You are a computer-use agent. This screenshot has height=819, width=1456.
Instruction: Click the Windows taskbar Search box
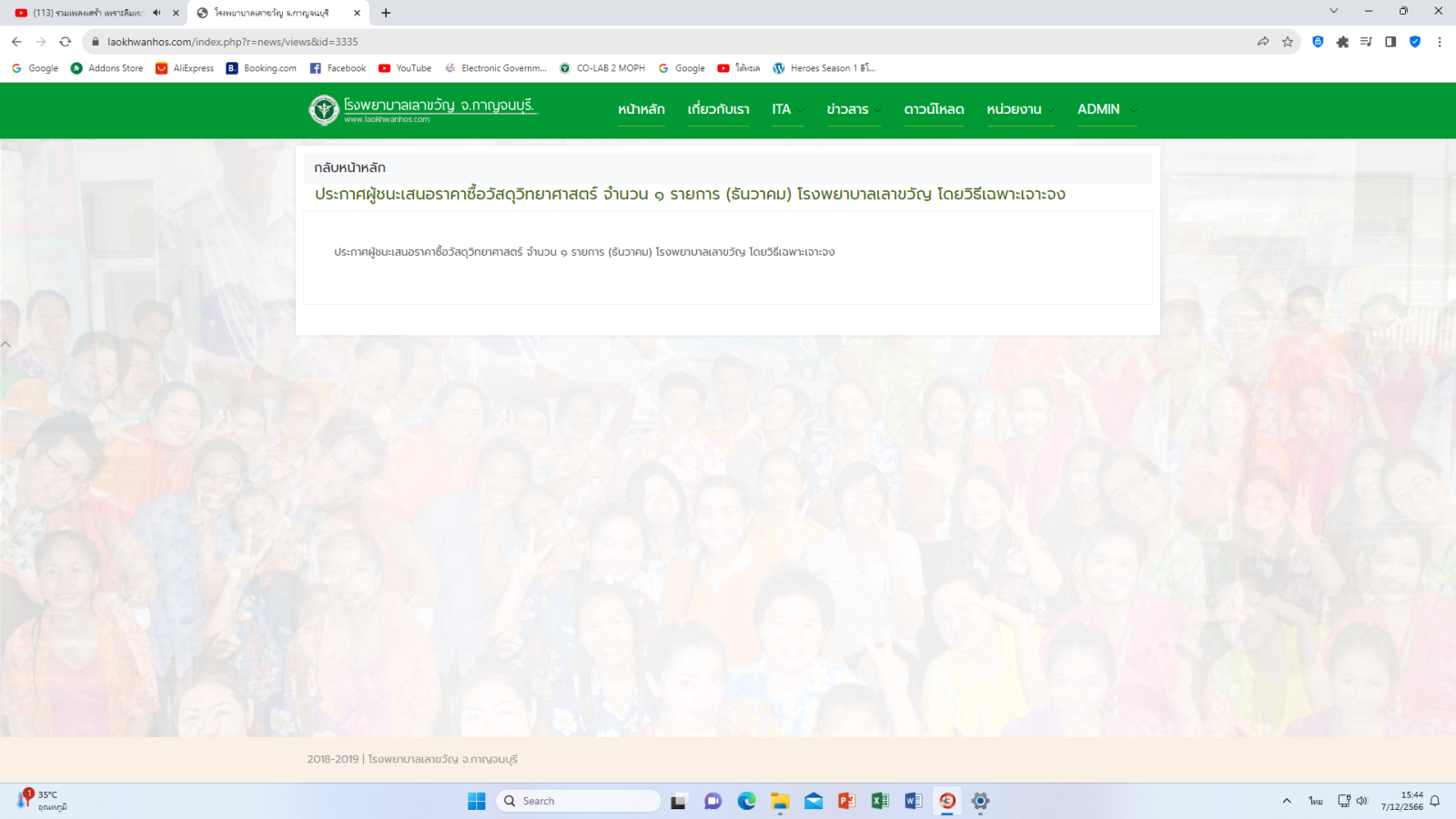click(579, 801)
